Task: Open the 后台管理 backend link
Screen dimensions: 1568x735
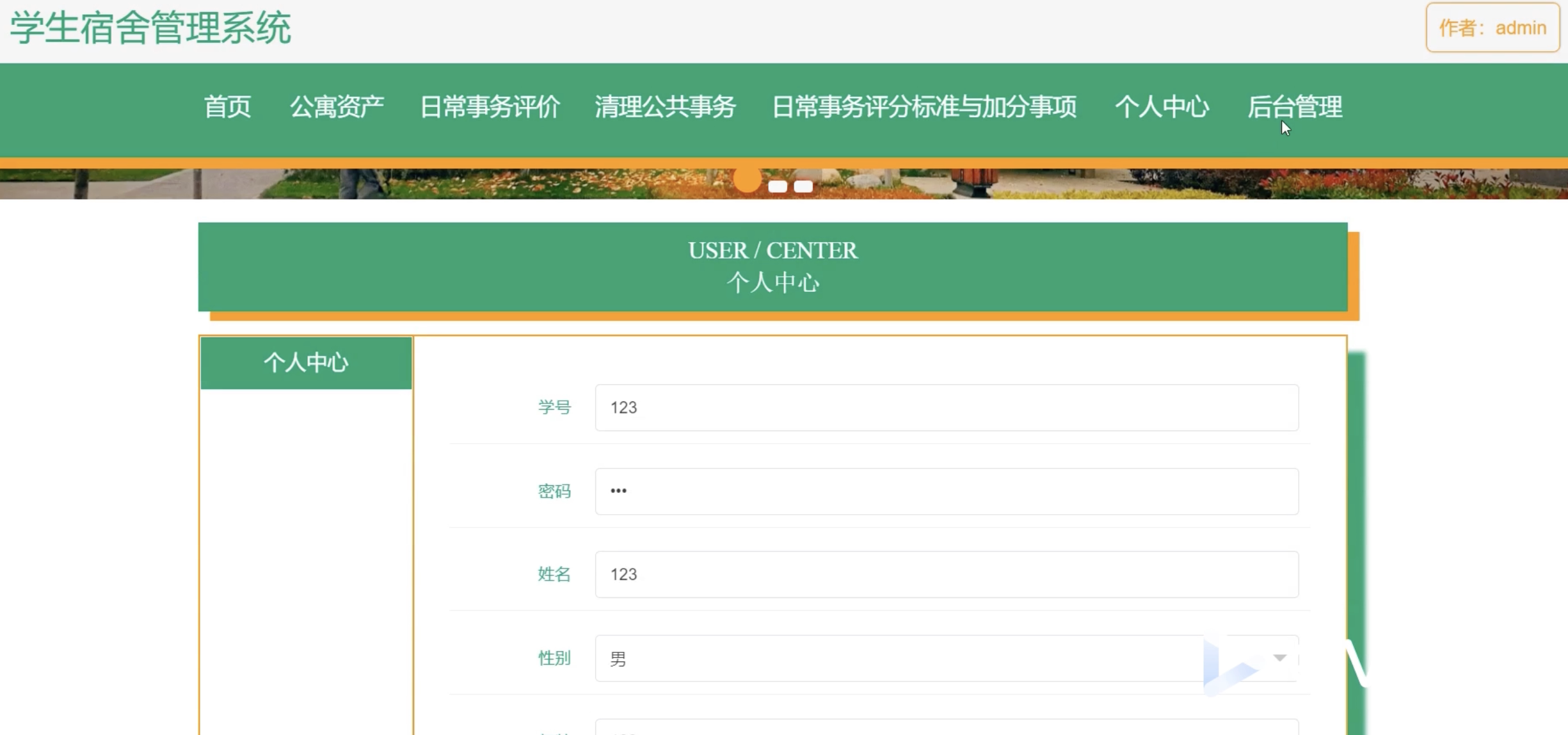Action: point(1294,107)
